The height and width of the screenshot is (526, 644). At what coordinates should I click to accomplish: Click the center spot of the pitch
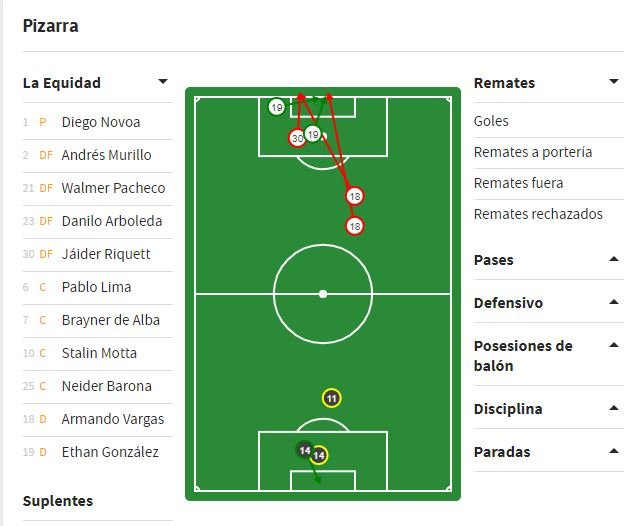pyautogui.click(x=323, y=294)
